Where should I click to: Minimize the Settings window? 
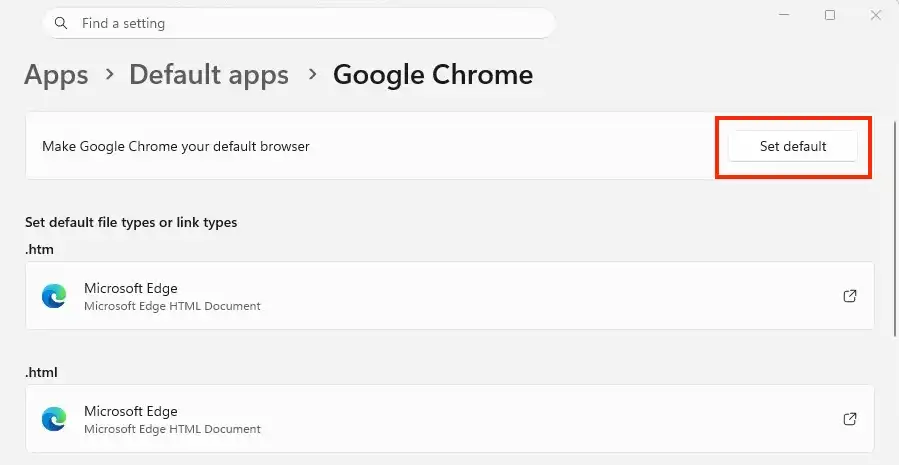pos(784,15)
